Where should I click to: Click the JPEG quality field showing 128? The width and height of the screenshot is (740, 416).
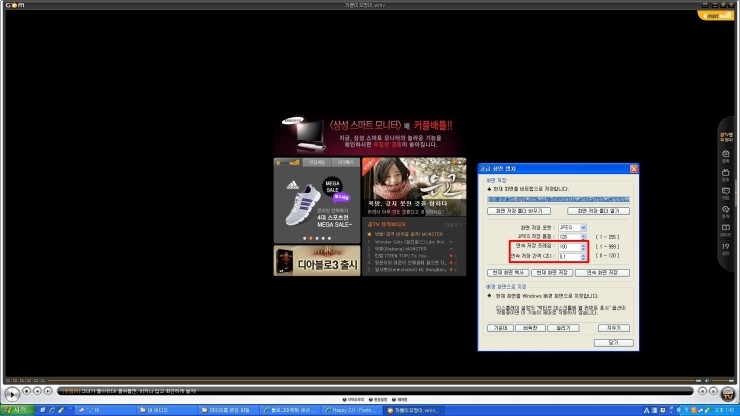click(569, 237)
